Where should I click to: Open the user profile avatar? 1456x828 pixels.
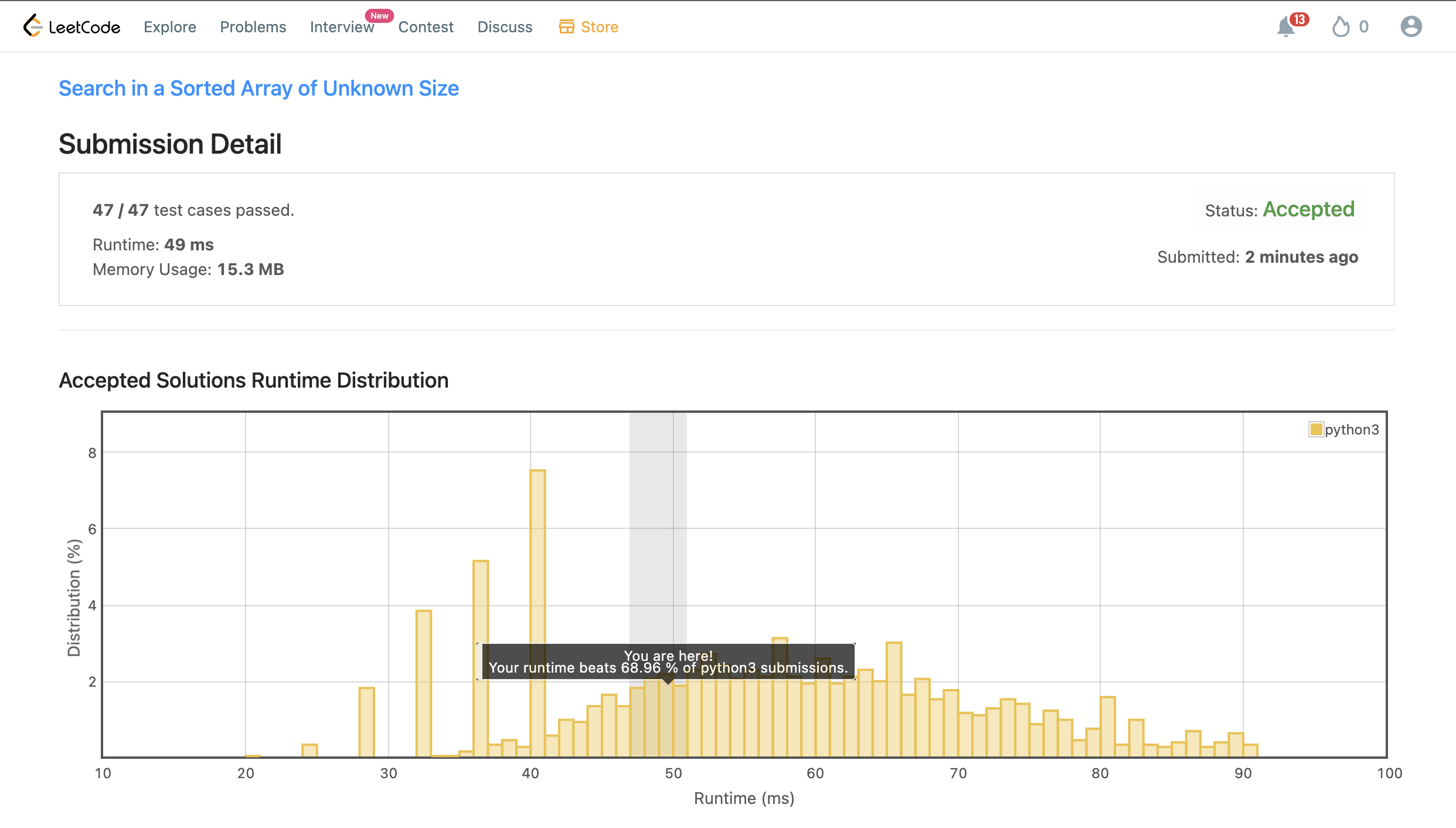pos(1411,27)
